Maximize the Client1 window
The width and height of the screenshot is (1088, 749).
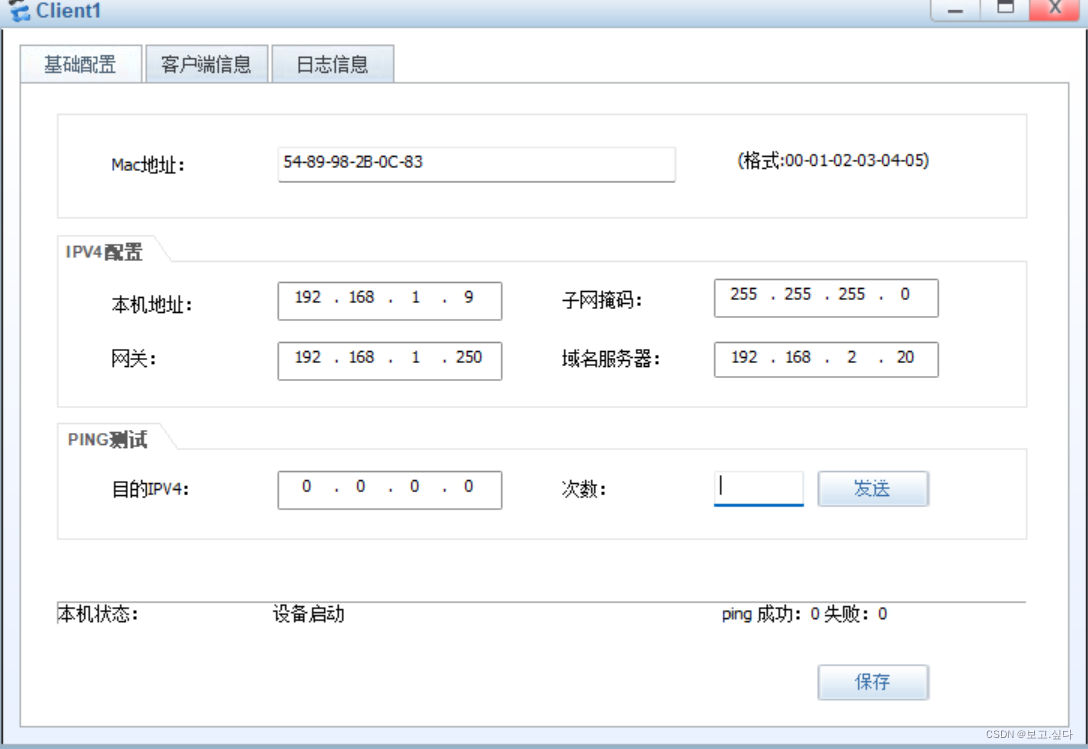click(1005, 10)
